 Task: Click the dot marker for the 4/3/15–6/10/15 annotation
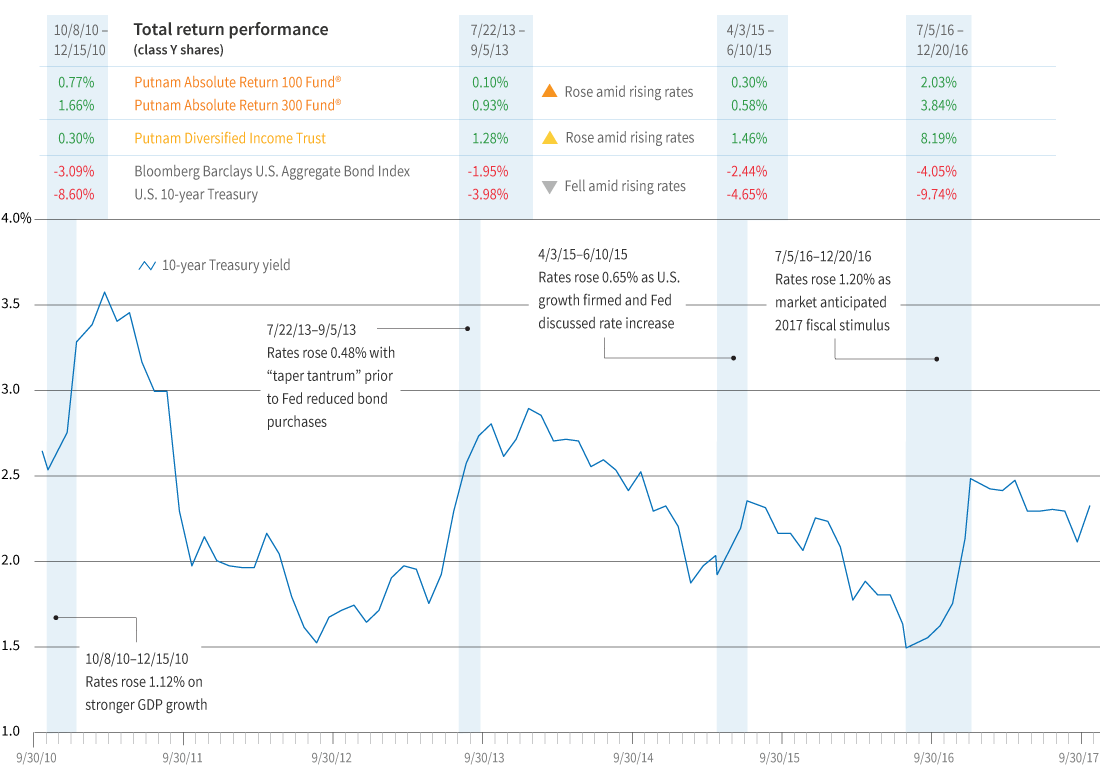pyautogui.click(x=733, y=358)
